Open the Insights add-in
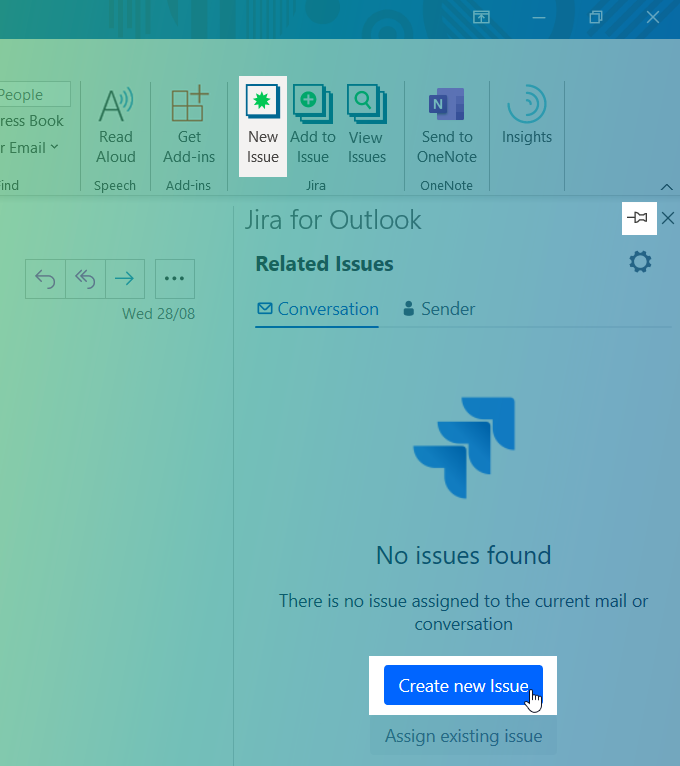 526,120
